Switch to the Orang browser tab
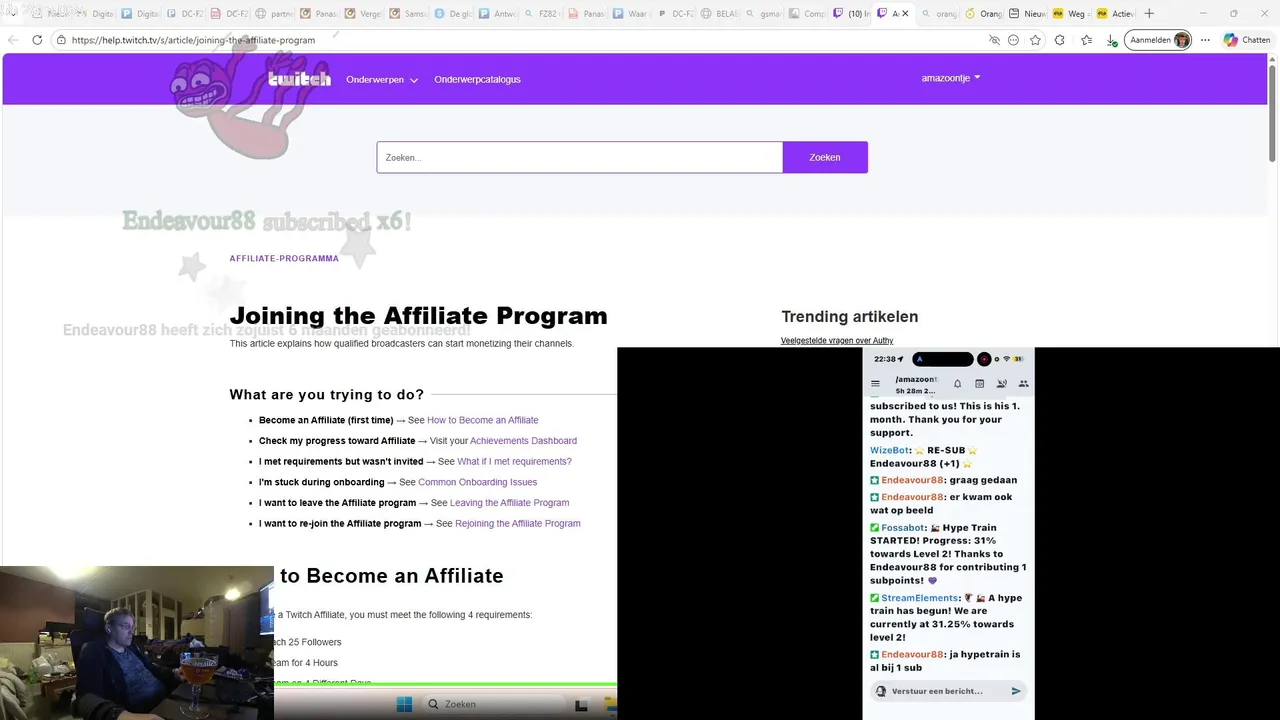This screenshot has width=1280, height=720. click(982, 13)
